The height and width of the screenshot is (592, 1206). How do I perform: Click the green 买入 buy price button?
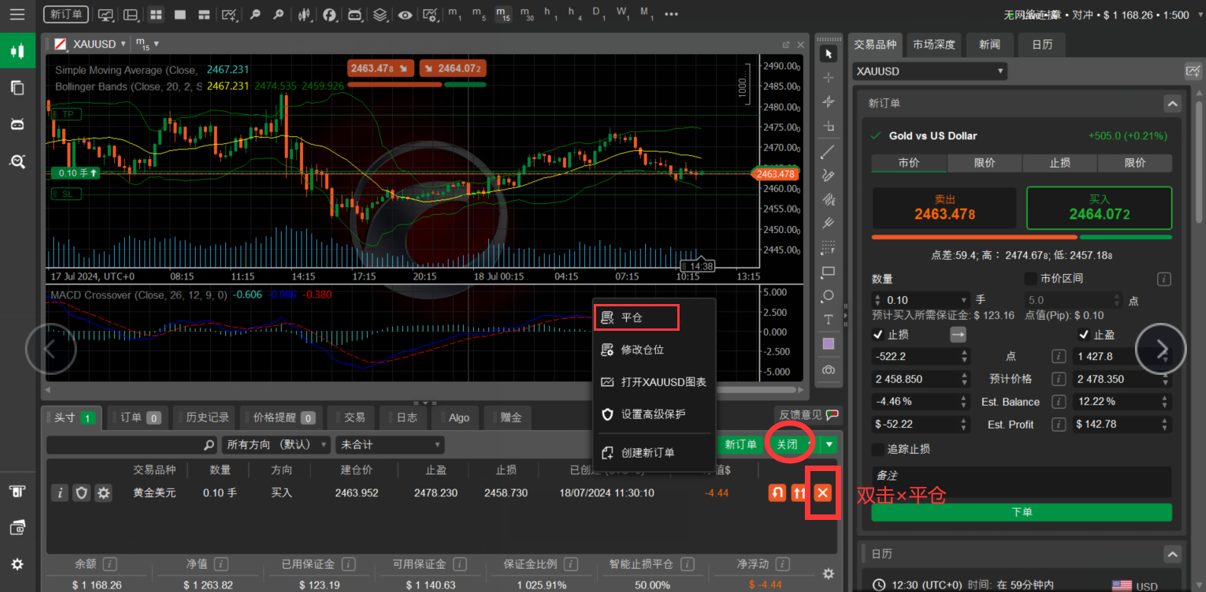[x=1099, y=208]
